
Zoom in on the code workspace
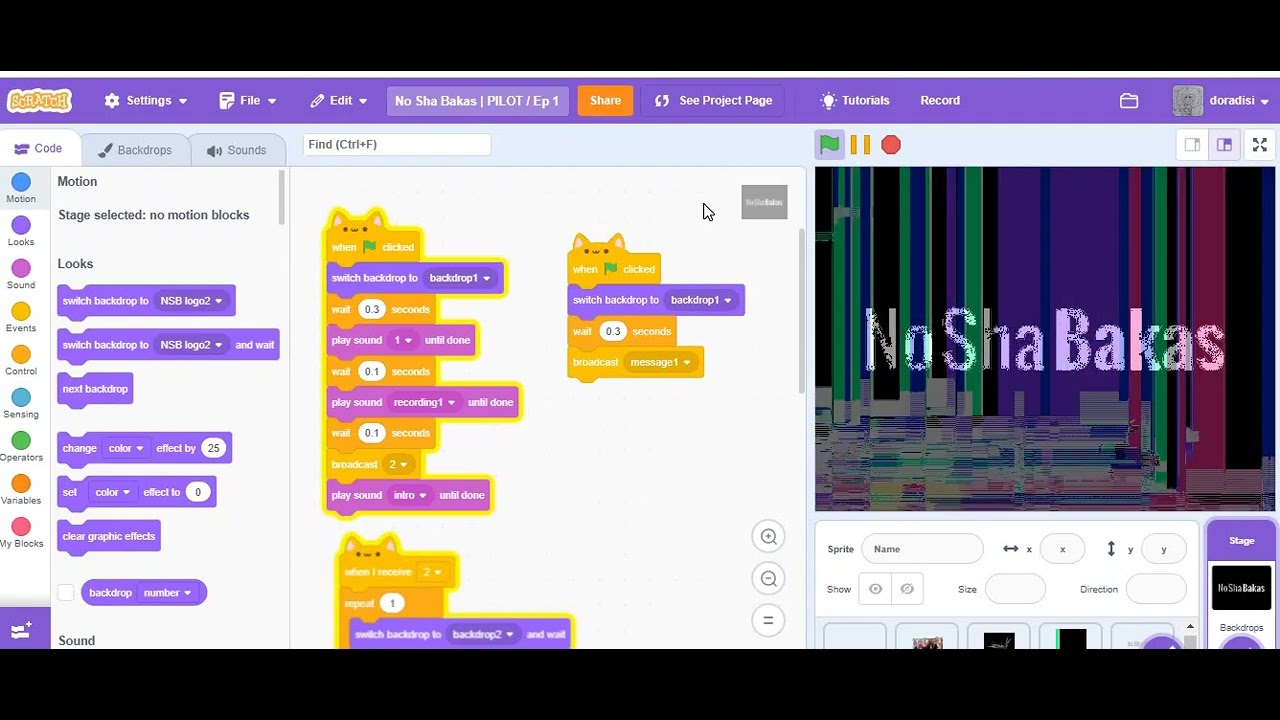coord(768,537)
